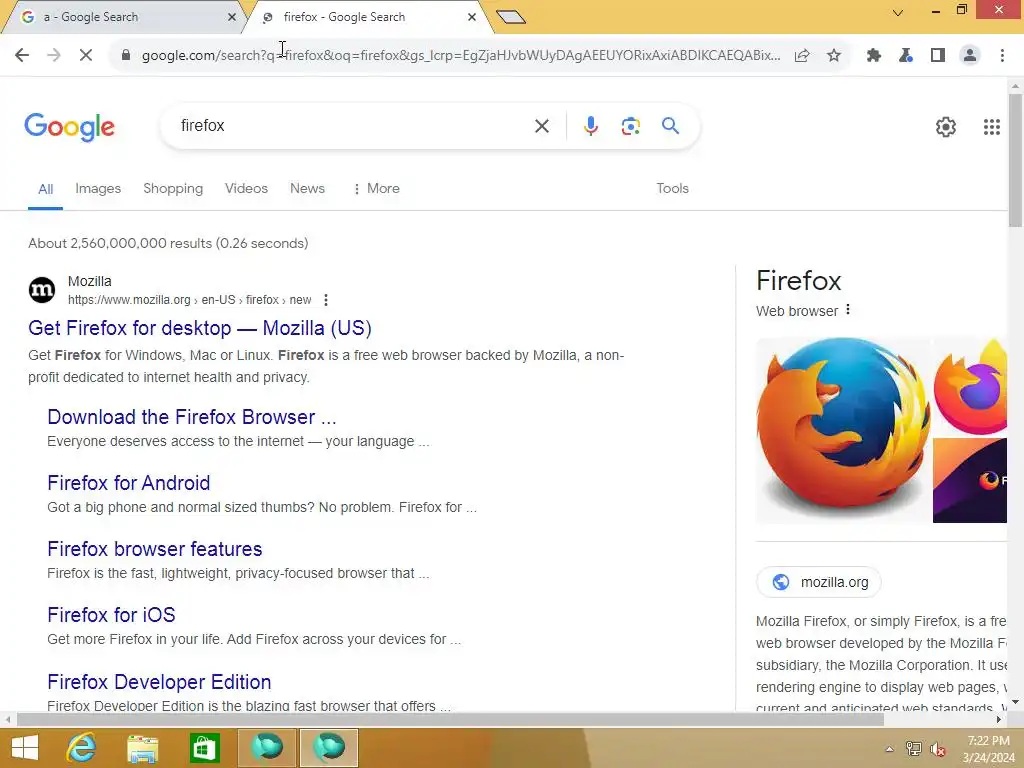1024x768 pixels.
Task: Open 'Firefox for iOS' link
Action: click(111, 615)
